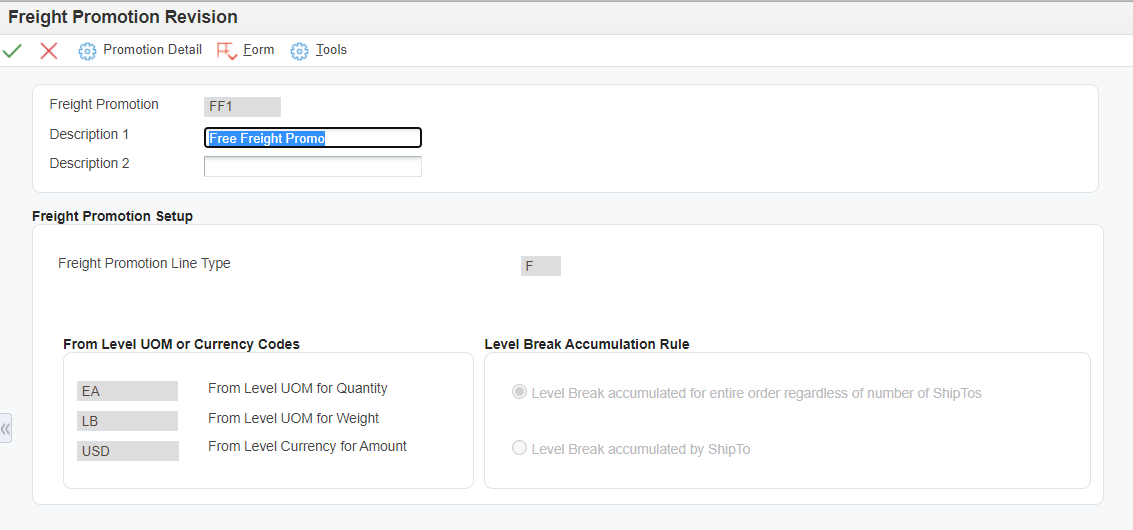Click the Form exit icon

coord(227,51)
